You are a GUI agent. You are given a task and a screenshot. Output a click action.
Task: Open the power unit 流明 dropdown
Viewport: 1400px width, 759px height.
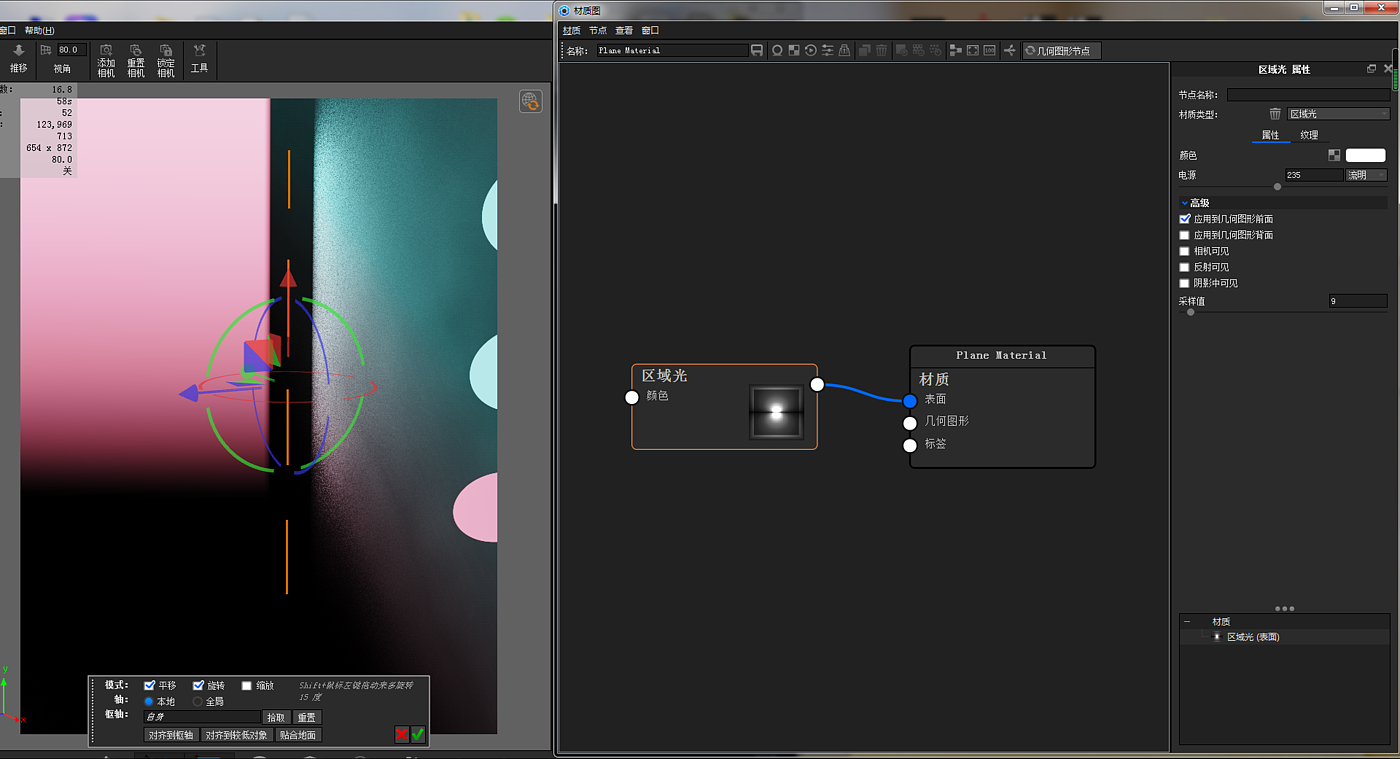1366,175
